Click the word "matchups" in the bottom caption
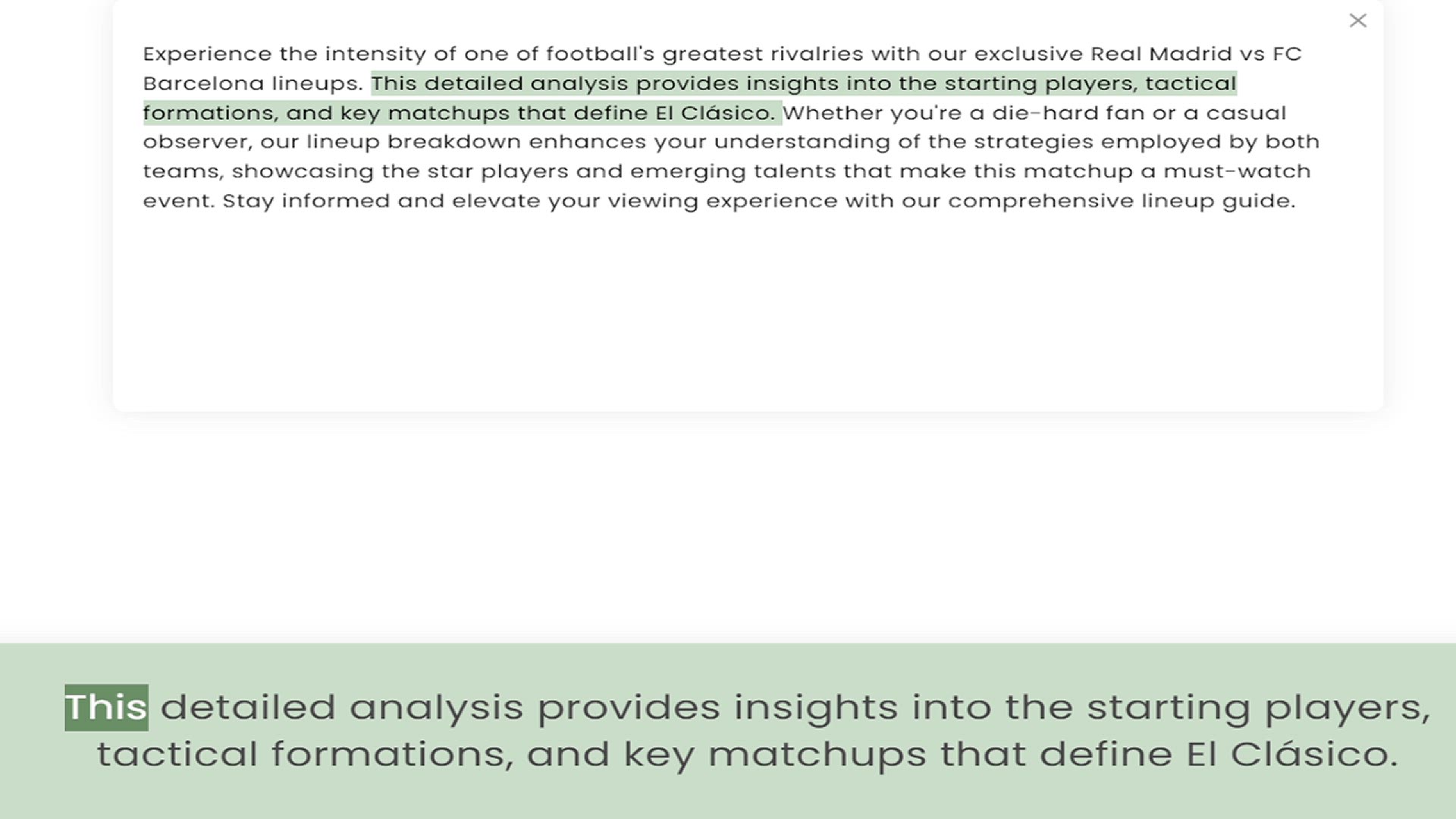The height and width of the screenshot is (819, 1456). click(817, 755)
